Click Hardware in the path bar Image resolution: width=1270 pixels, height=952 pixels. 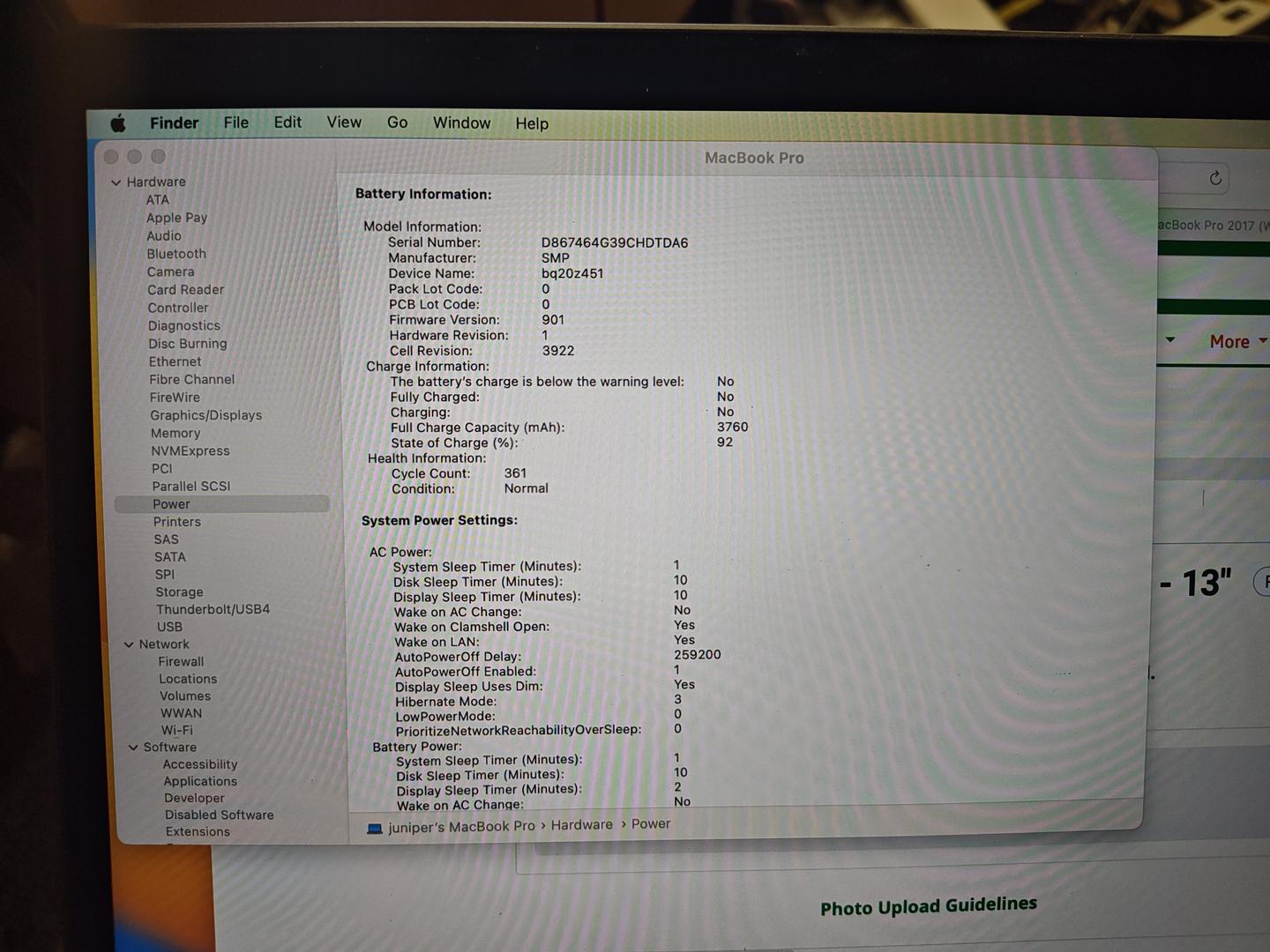tap(581, 825)
